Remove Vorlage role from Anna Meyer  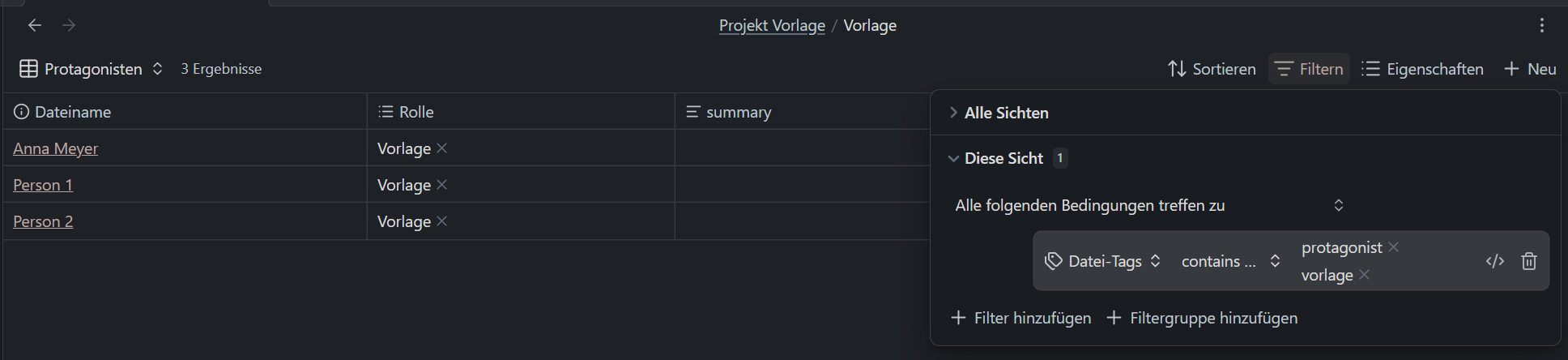tap(442, 148)
